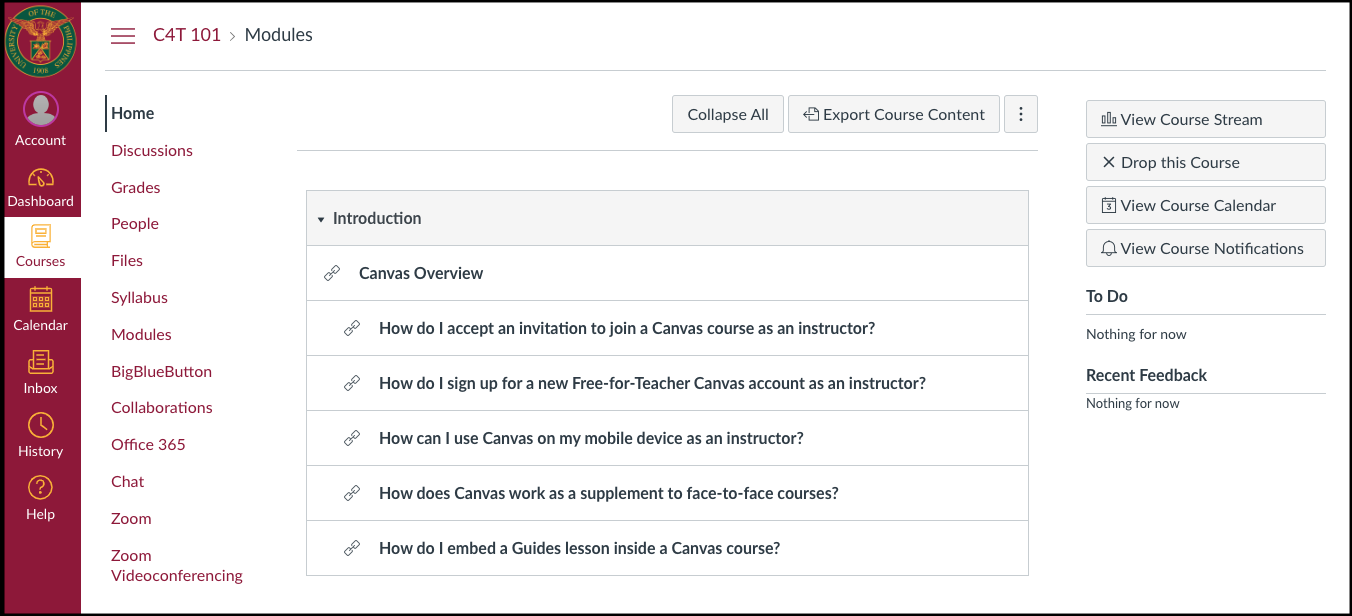Open 'How do I accept an invitation' item
The image size is (1352, 616).
tap(627, 328)
